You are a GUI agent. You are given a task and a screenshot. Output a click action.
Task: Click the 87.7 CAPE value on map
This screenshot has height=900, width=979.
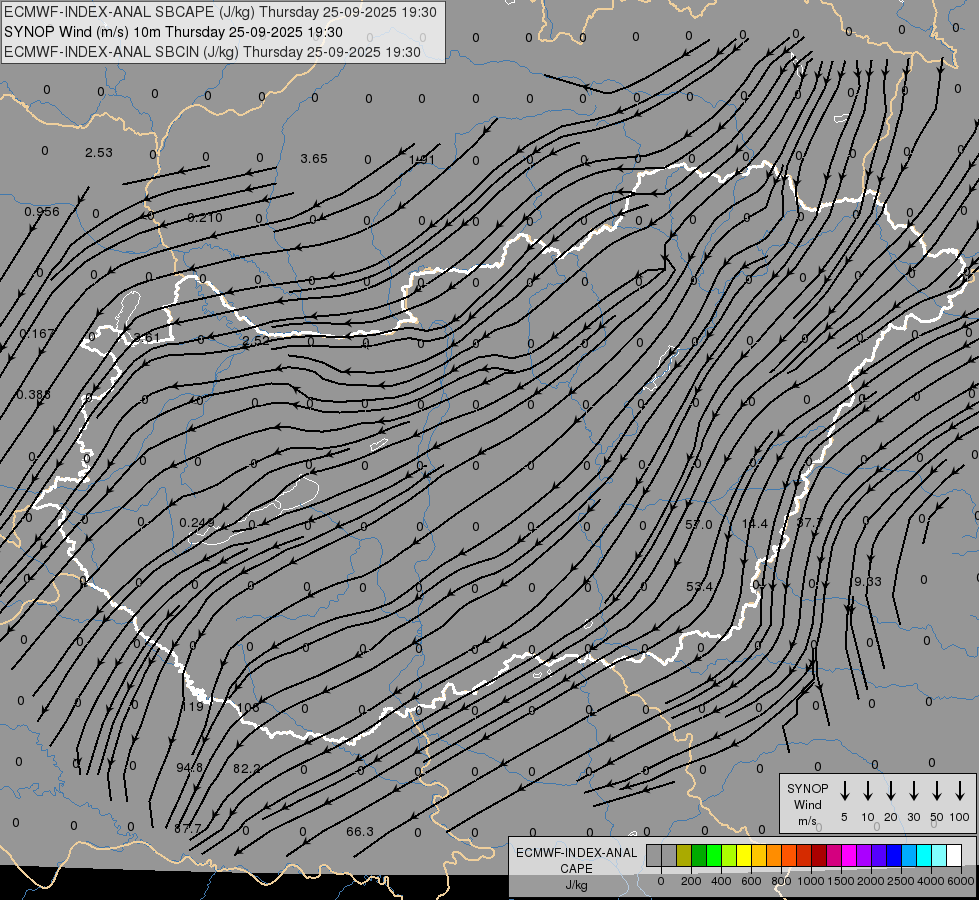click(187, 829)
